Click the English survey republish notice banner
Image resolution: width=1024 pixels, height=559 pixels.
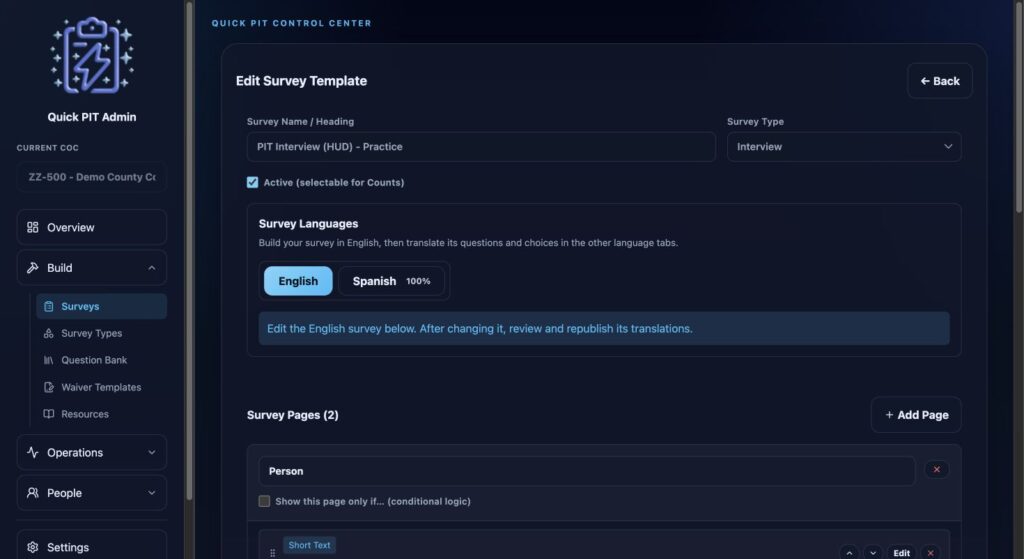pyautogui.click(x=604, y=328)
